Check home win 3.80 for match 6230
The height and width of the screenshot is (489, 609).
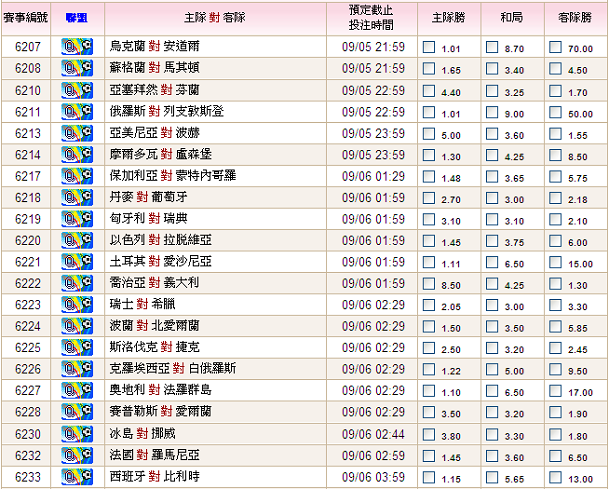429,434
